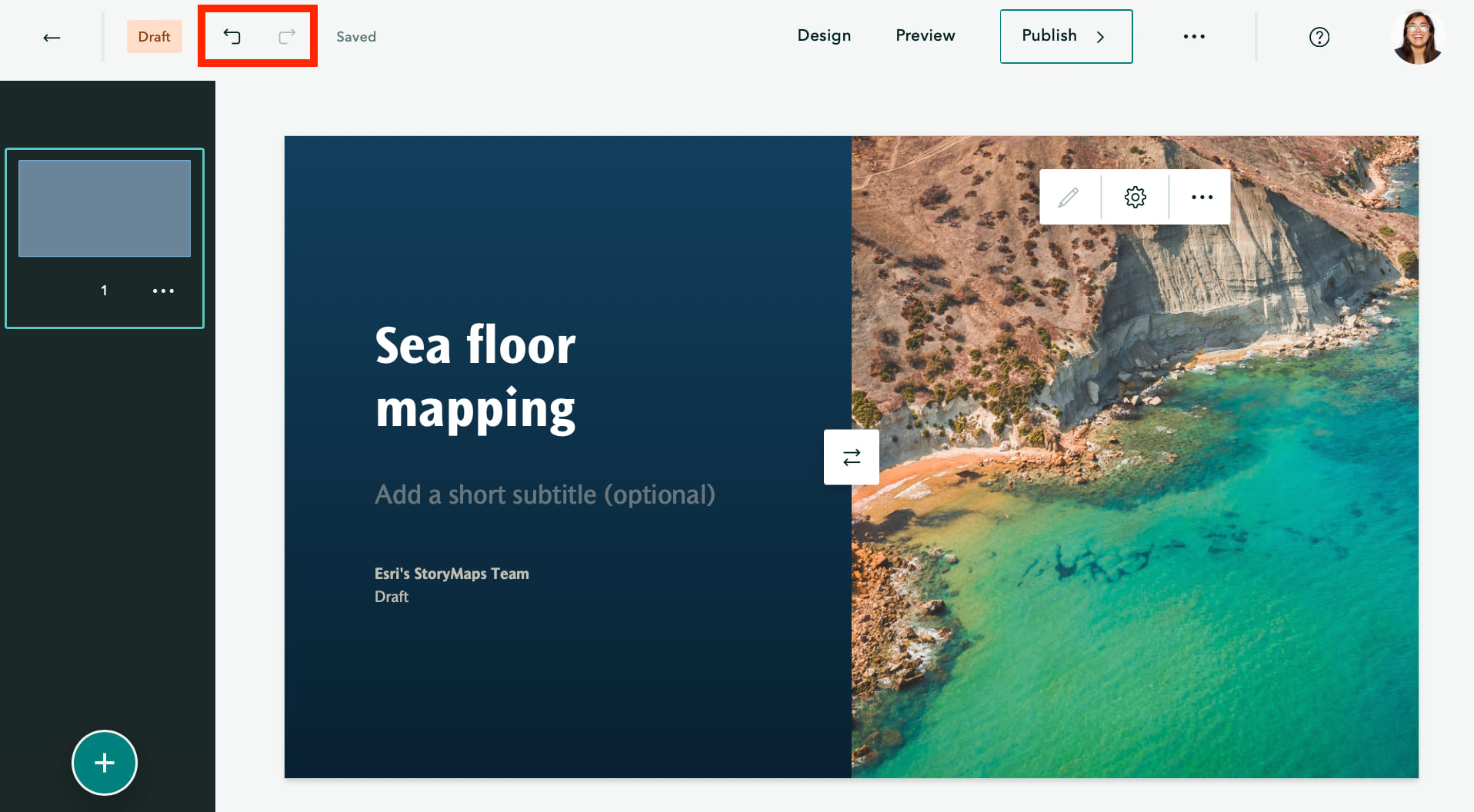Open the story Preview

pos(925,35)
